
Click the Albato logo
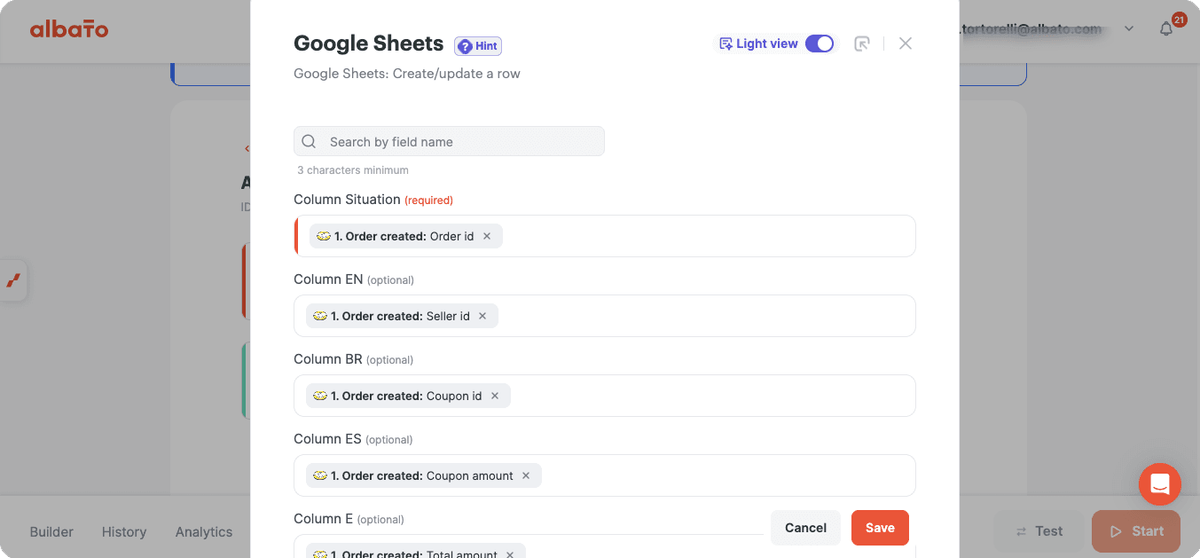pyautogui.click(x=69, y=29)
